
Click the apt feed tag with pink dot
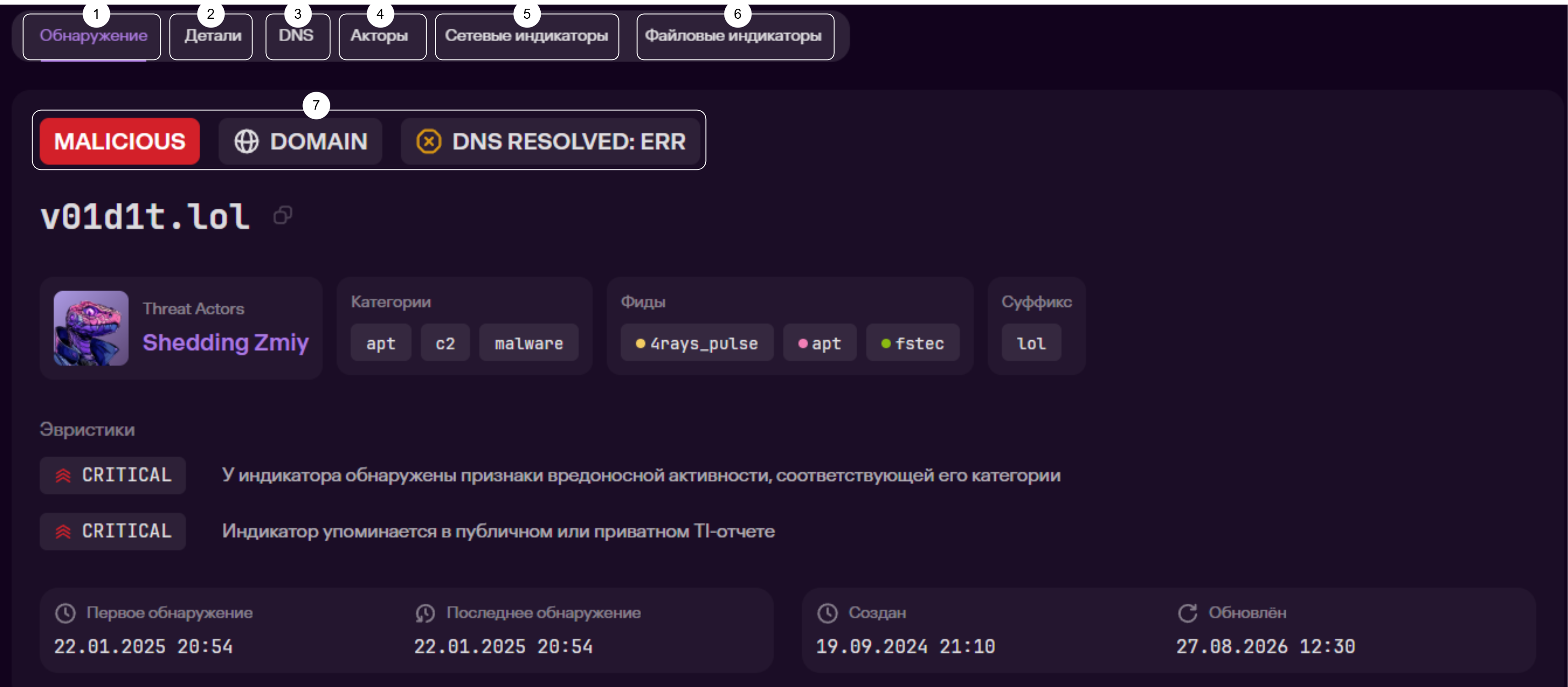(820, 343)
